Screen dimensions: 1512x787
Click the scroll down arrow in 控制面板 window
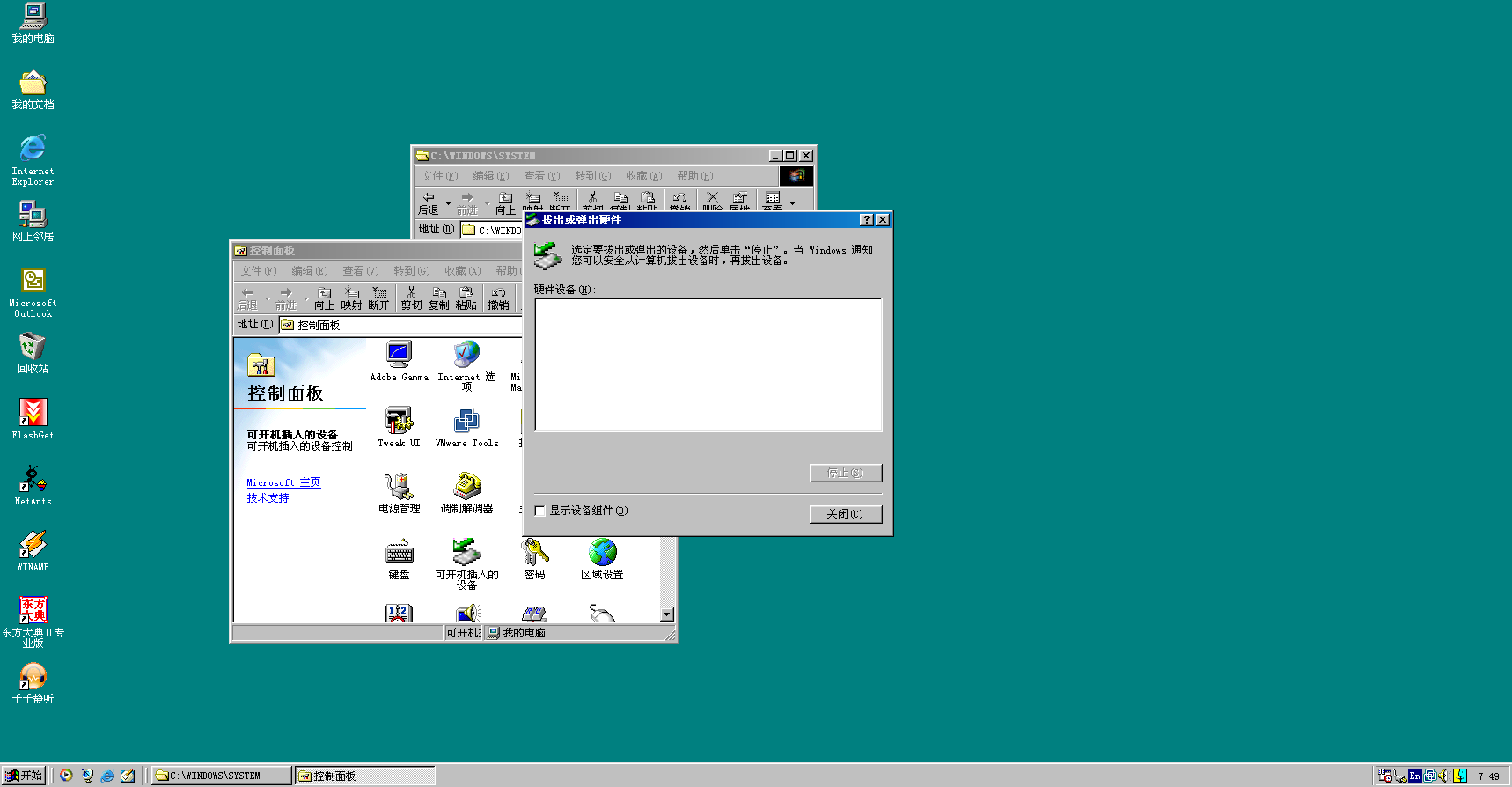coord(666,614)
